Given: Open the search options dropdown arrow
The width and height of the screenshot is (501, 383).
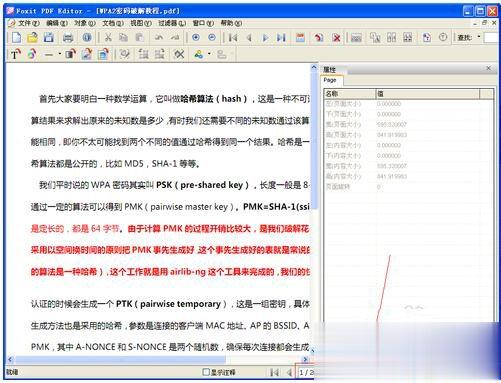Looking at the screenshot, I should coord(479,37).
